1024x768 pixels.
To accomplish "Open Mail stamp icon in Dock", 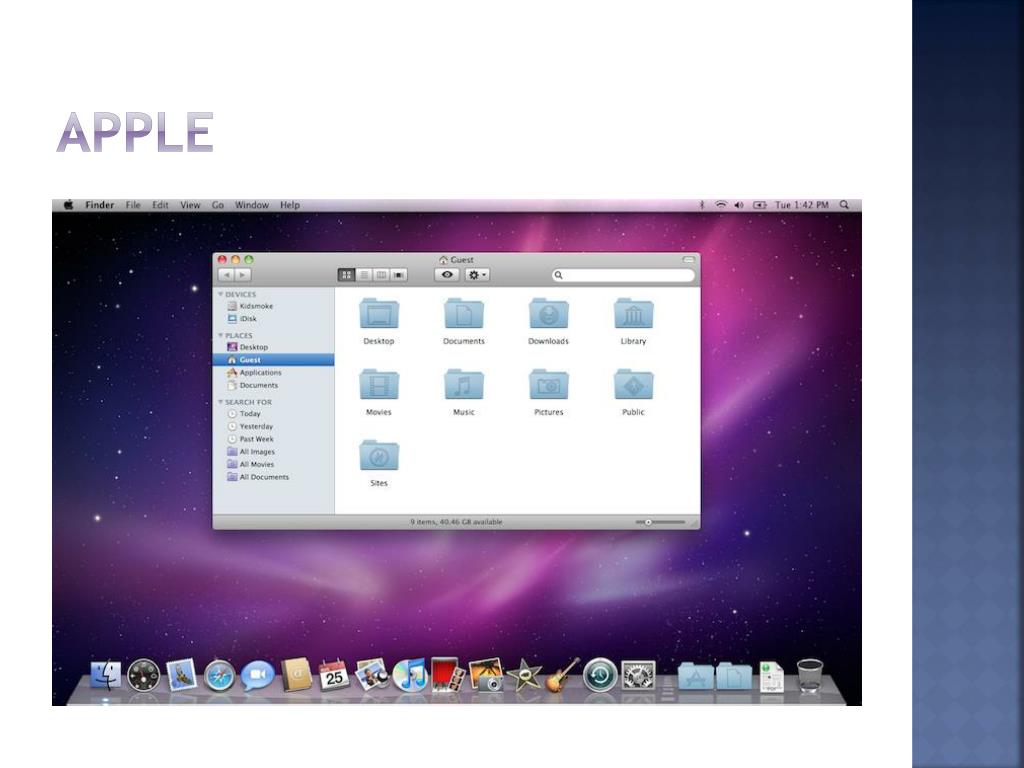I will [182, 675].
